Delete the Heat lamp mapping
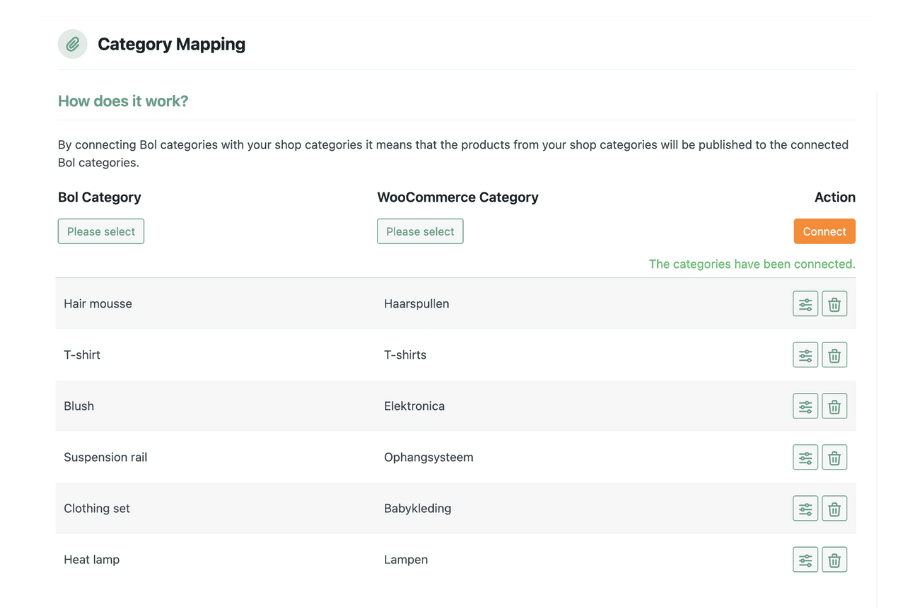 (834, 560)
